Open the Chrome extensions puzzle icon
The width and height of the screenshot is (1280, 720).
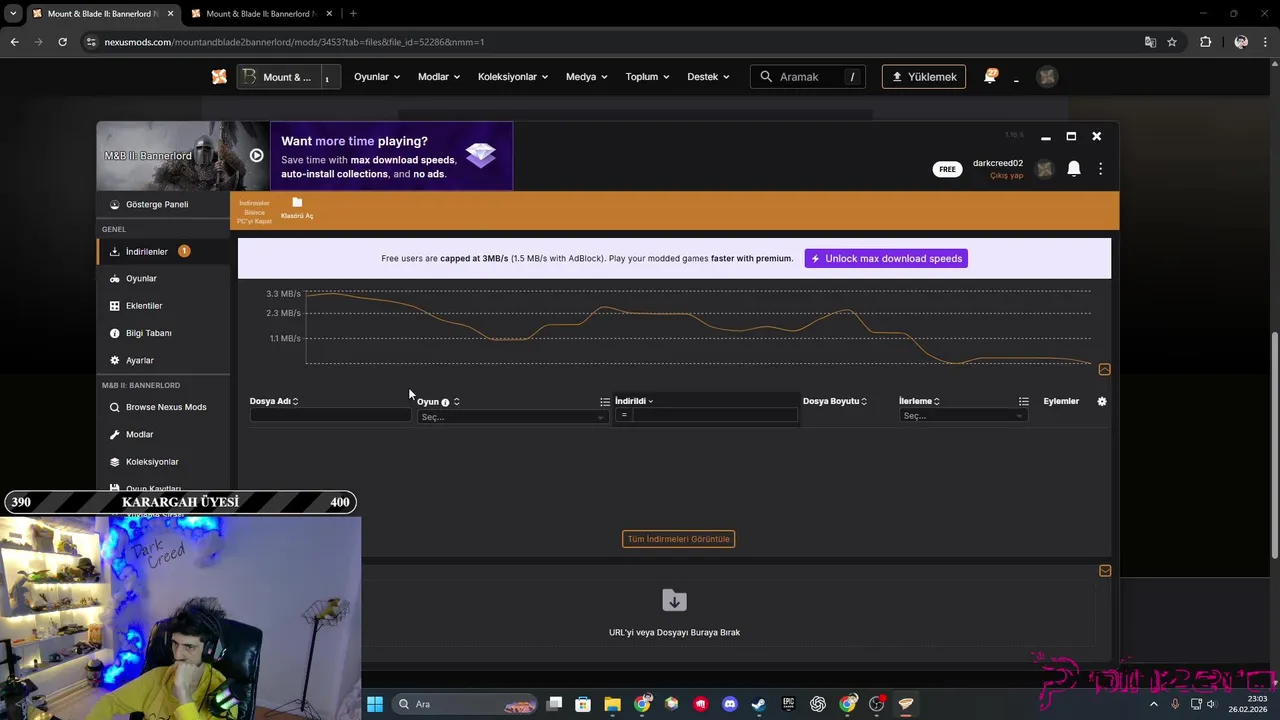(1205, 42)
